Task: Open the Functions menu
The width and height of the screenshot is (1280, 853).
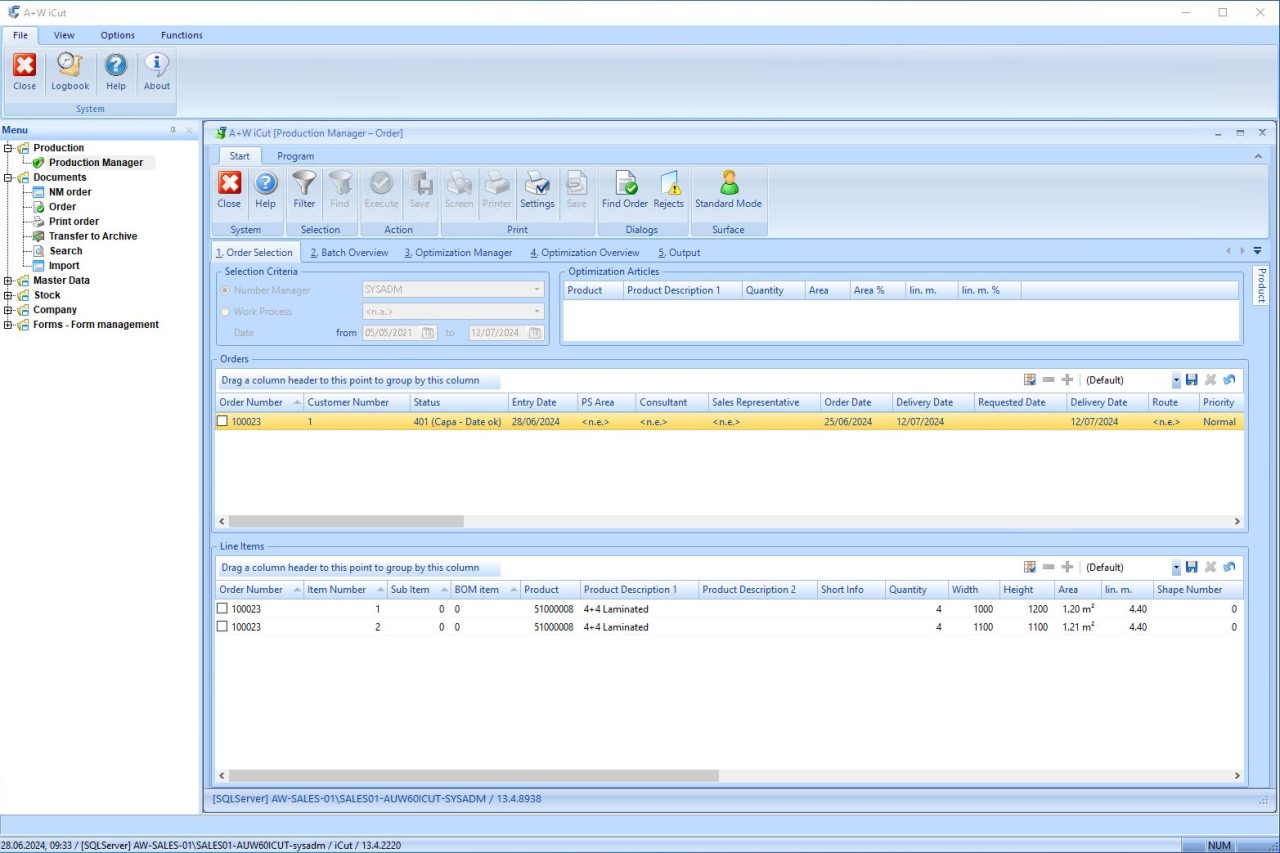Action: tap(182, 35)
